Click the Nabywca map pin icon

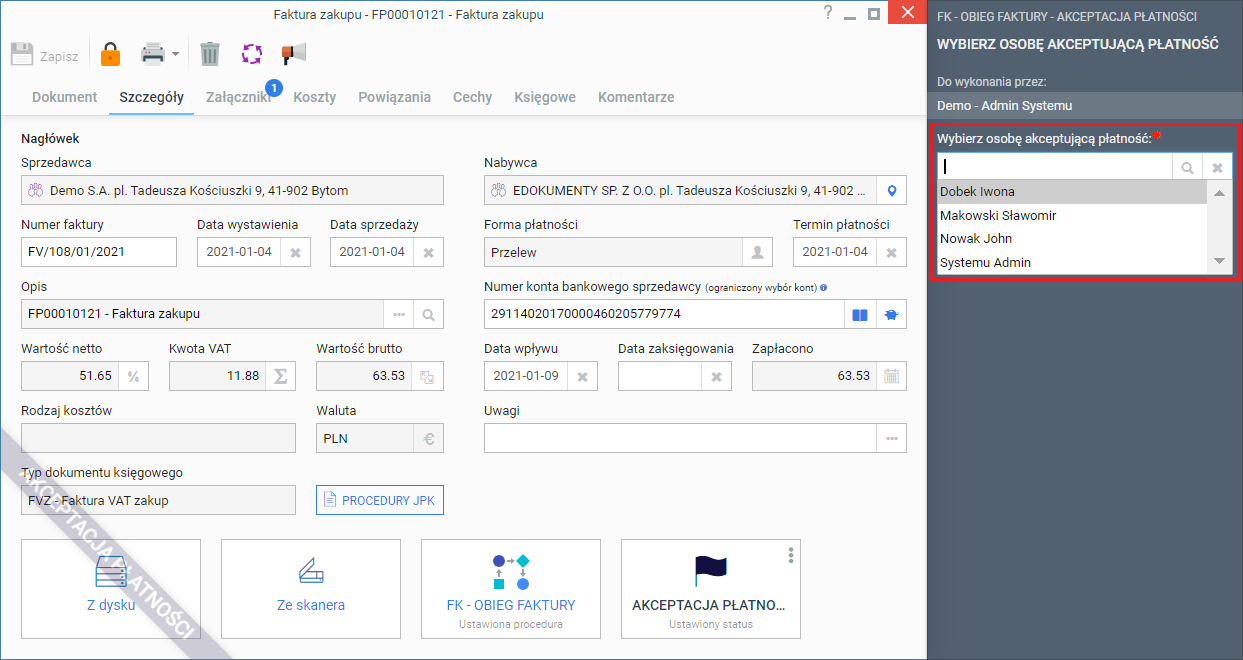coord(892,190)
